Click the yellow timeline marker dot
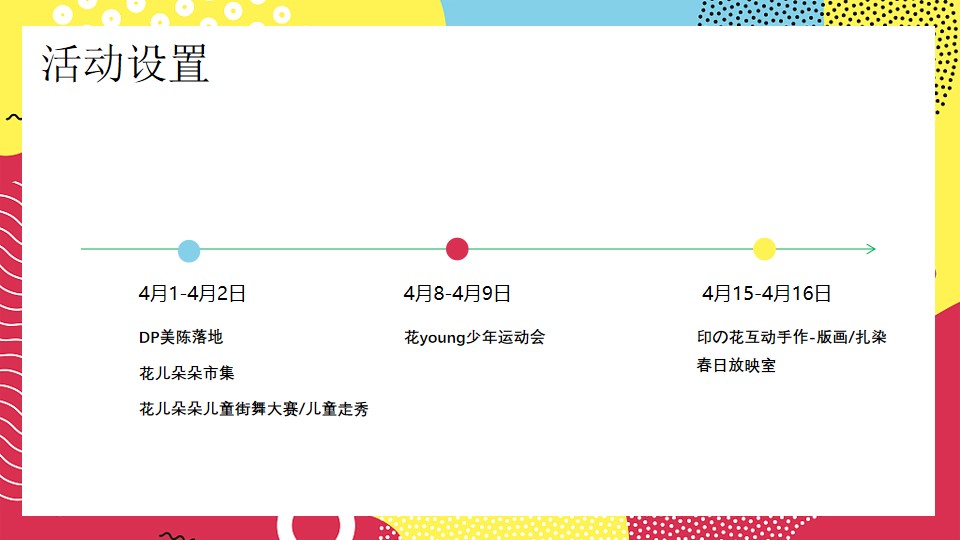Screen dimensions: 960x540 coord(764,249)
